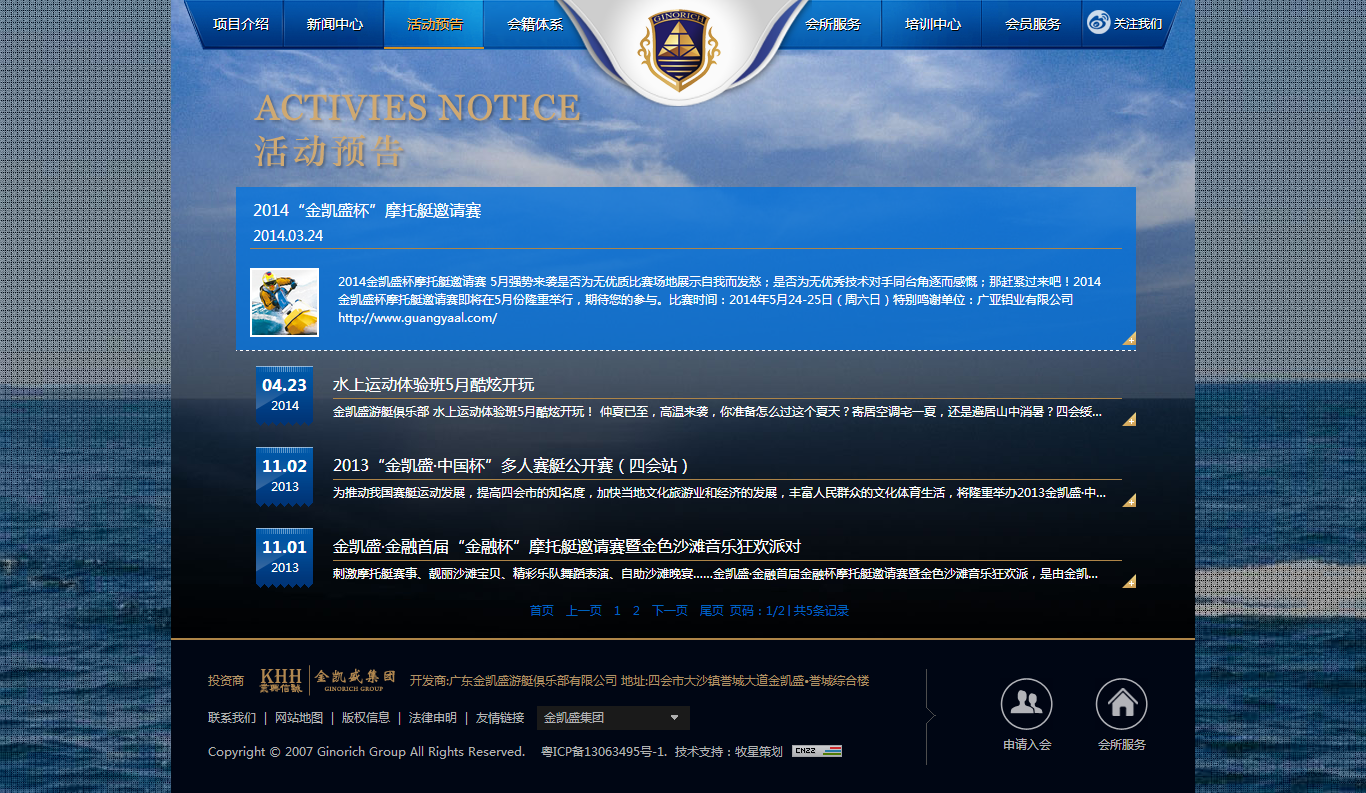The image size is (1366, 793).
Task: Open the 项目介绍 navigation tab
Action: pos(239,23)
